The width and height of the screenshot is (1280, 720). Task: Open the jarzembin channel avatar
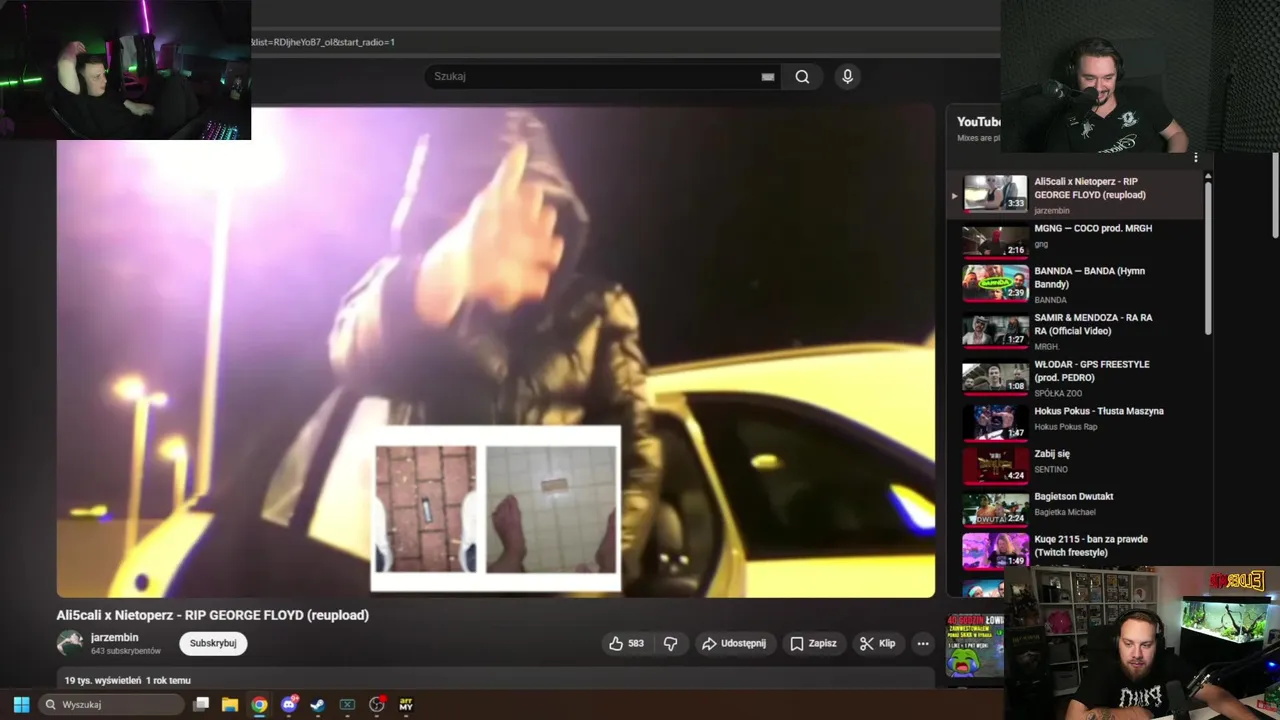tap(70, 643)
